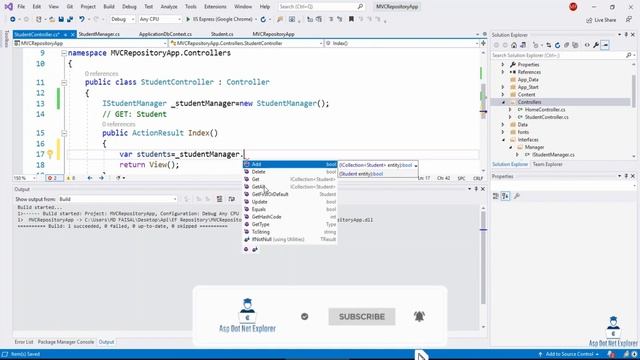Expand the References node
This screenshot has height=360, width=640.
503,72
